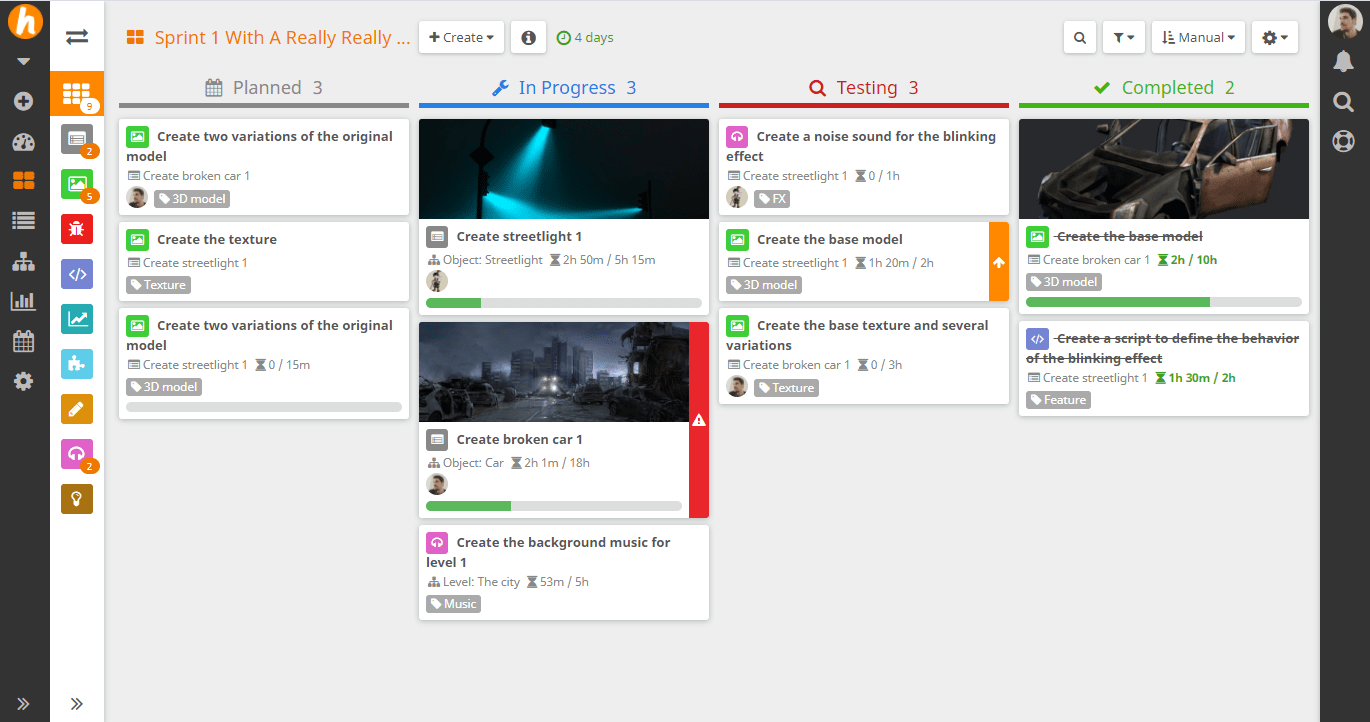Select the puzzle piece item type icon

pos(77,364)
